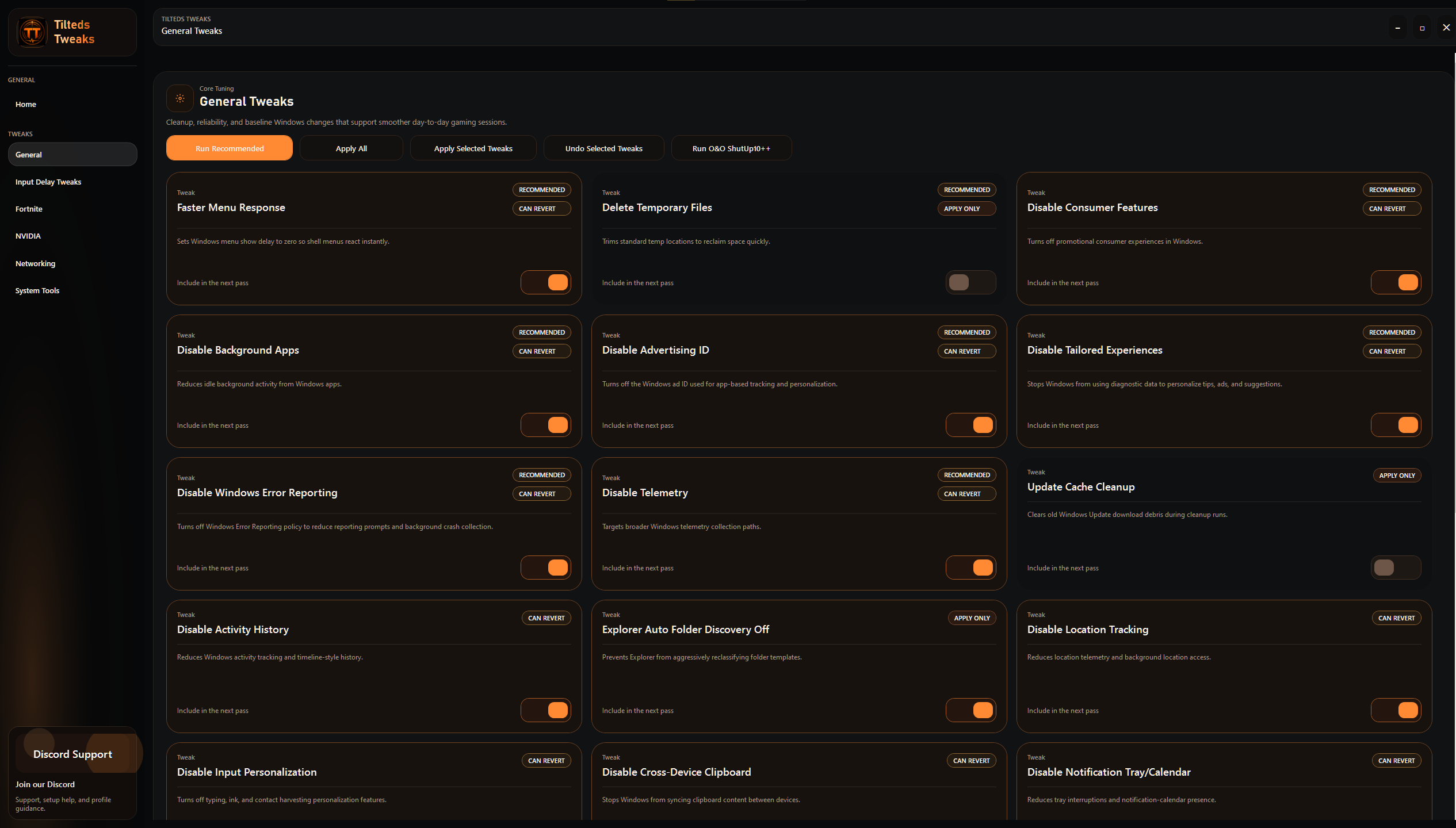Click 'Clears old Windows Update download debris' text

pos(1127,515)
